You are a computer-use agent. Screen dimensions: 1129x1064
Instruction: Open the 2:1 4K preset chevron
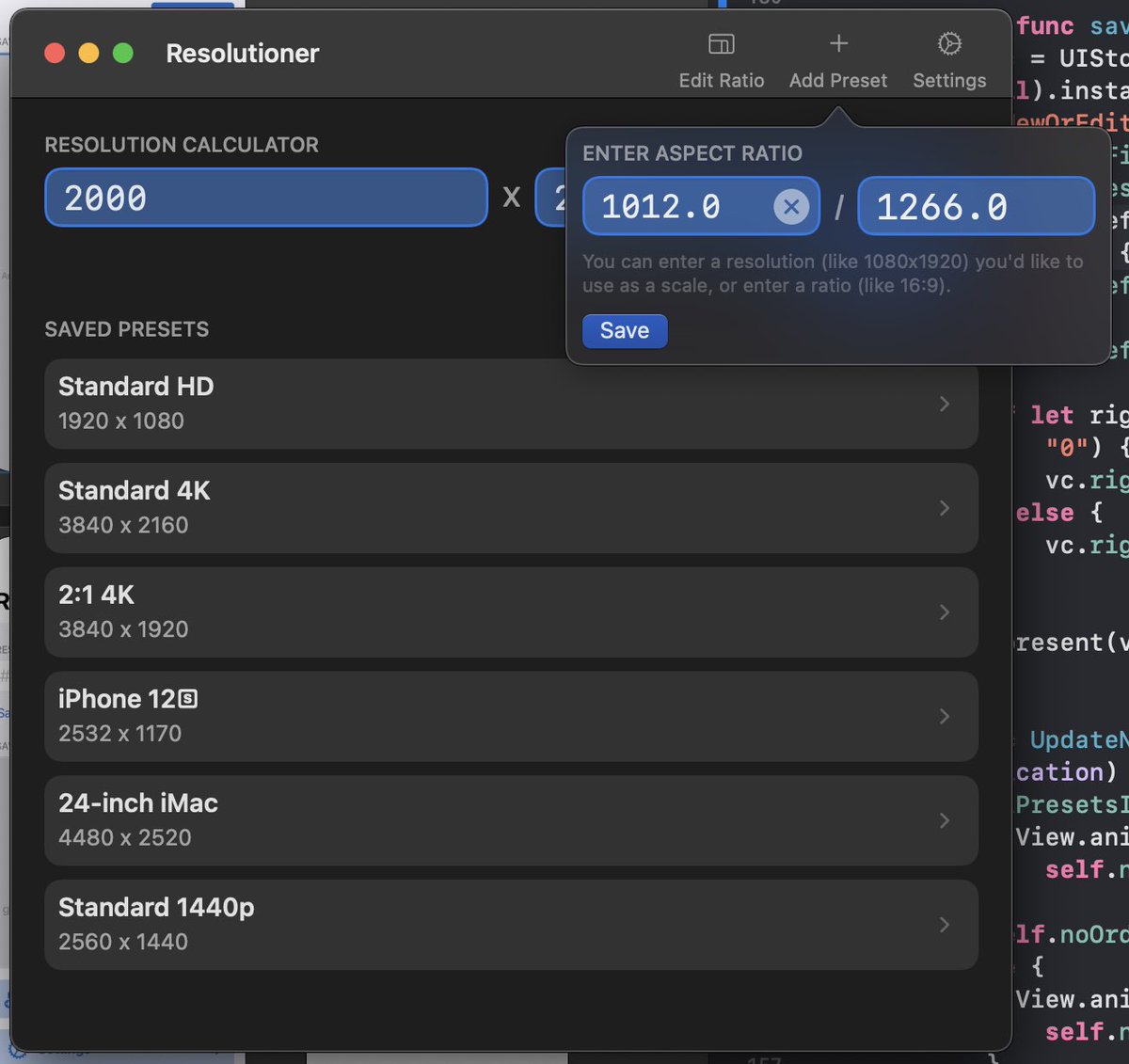point(945,612)
